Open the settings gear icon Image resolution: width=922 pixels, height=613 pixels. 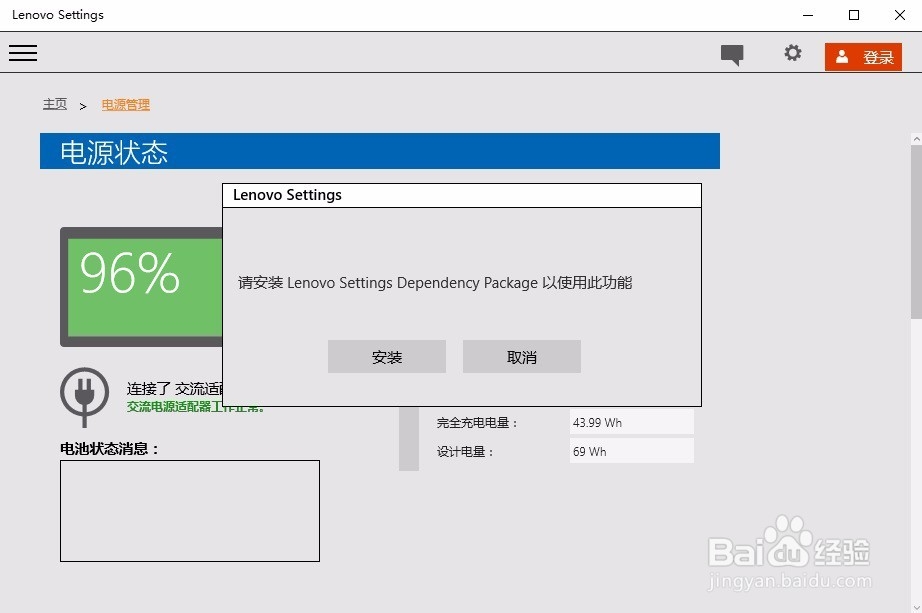[793, 54]
